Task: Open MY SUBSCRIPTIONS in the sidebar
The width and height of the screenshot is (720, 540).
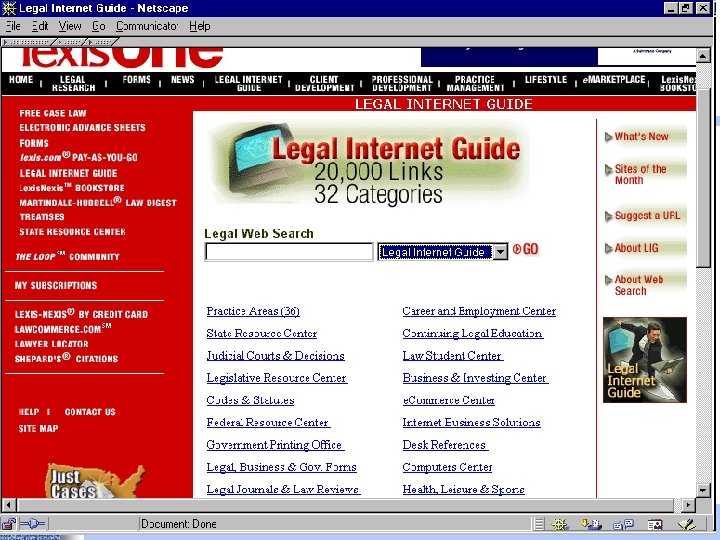Action: [x=56, y=286]
